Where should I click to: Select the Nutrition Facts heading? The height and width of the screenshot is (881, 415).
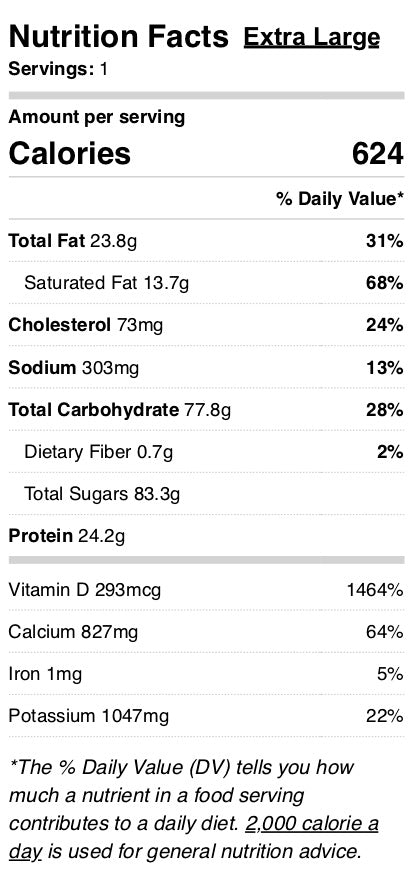(119, 37)
